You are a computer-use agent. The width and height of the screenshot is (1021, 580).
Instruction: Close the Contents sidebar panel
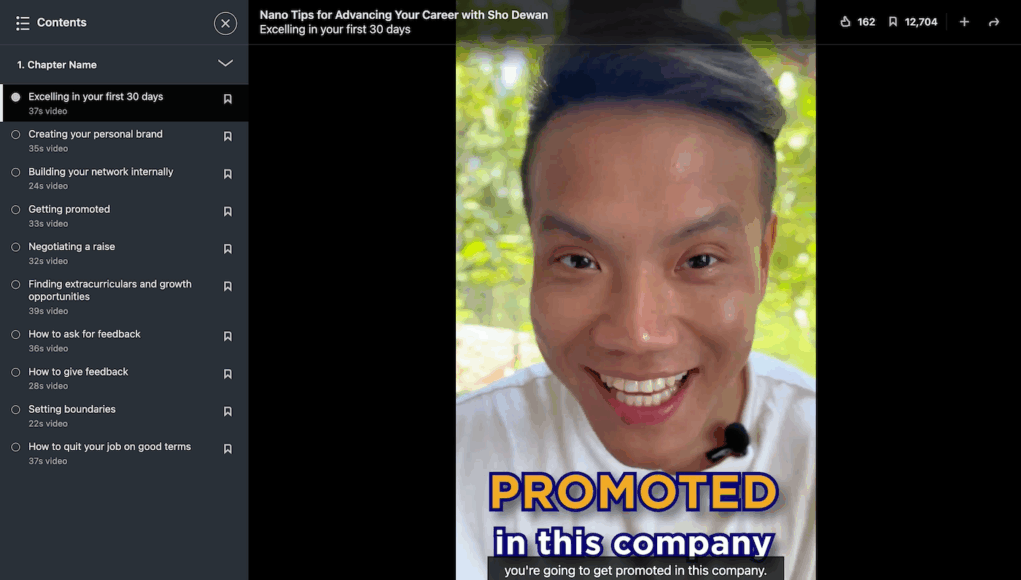pyautogui.click(x=225, y=23)
